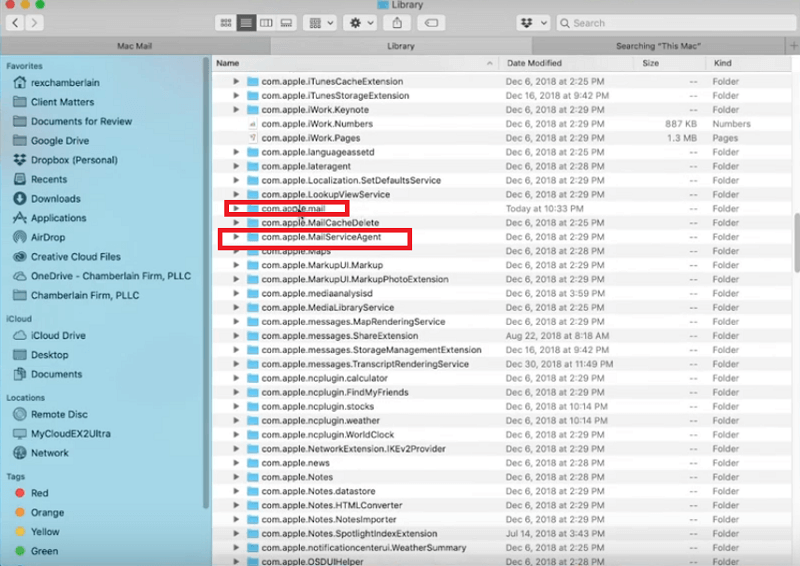
Task: Click the Edit Tags toolbar button
Action: pyautogui.click(x=431, y=23)
